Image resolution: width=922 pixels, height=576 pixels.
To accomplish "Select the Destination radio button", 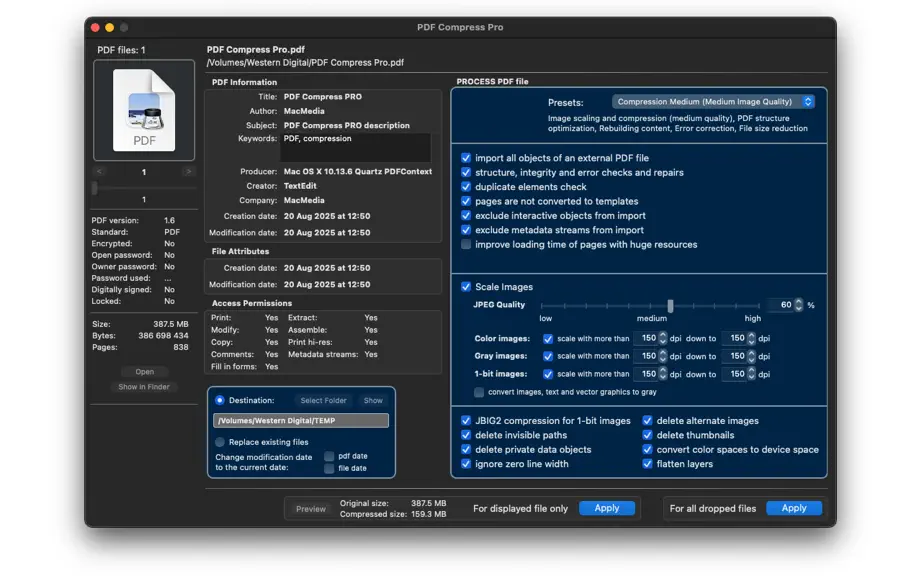I will tap(220, 400).
